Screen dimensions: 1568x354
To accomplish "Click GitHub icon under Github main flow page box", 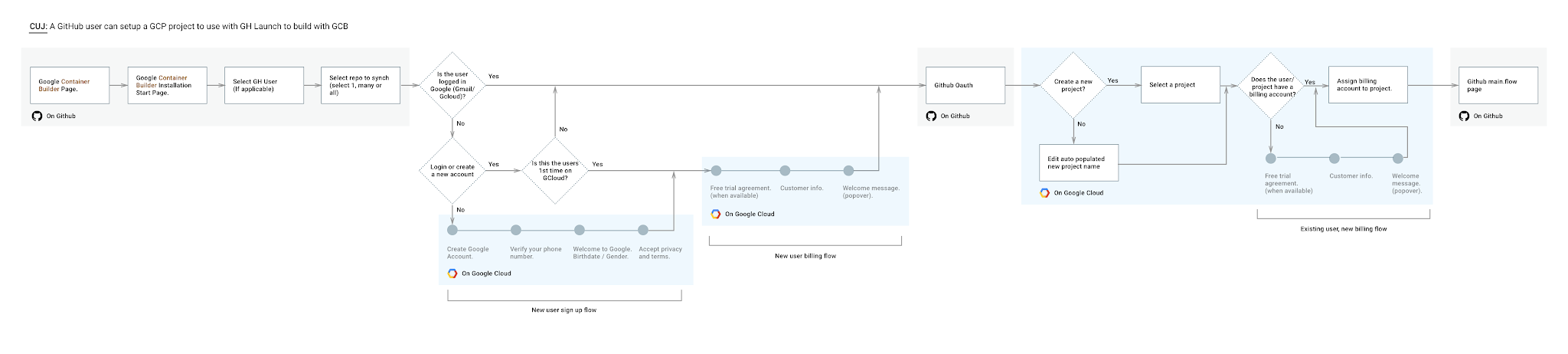I will (x=1464, y=116).
